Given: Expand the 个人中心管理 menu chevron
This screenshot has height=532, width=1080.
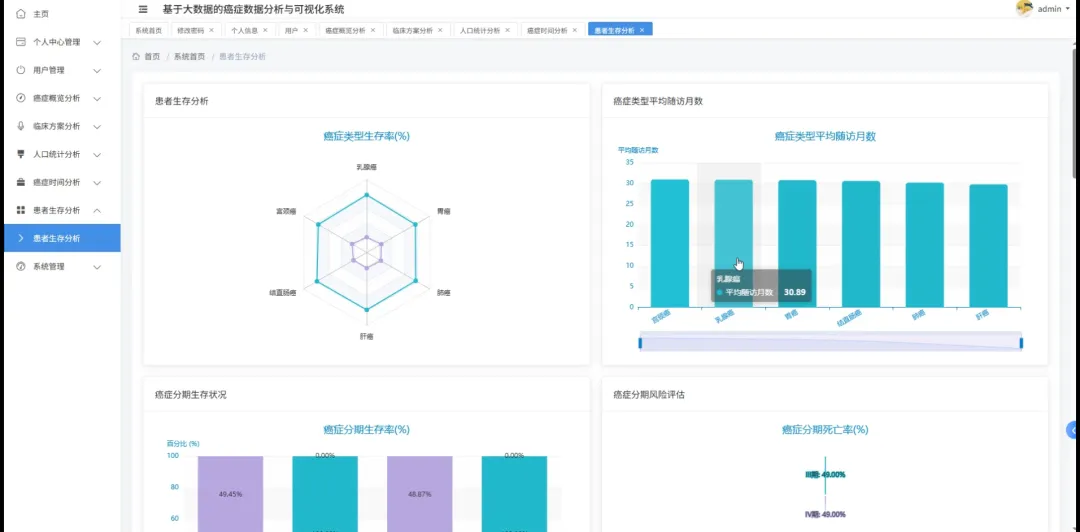Looking at the screenshot, I should 97,43.
